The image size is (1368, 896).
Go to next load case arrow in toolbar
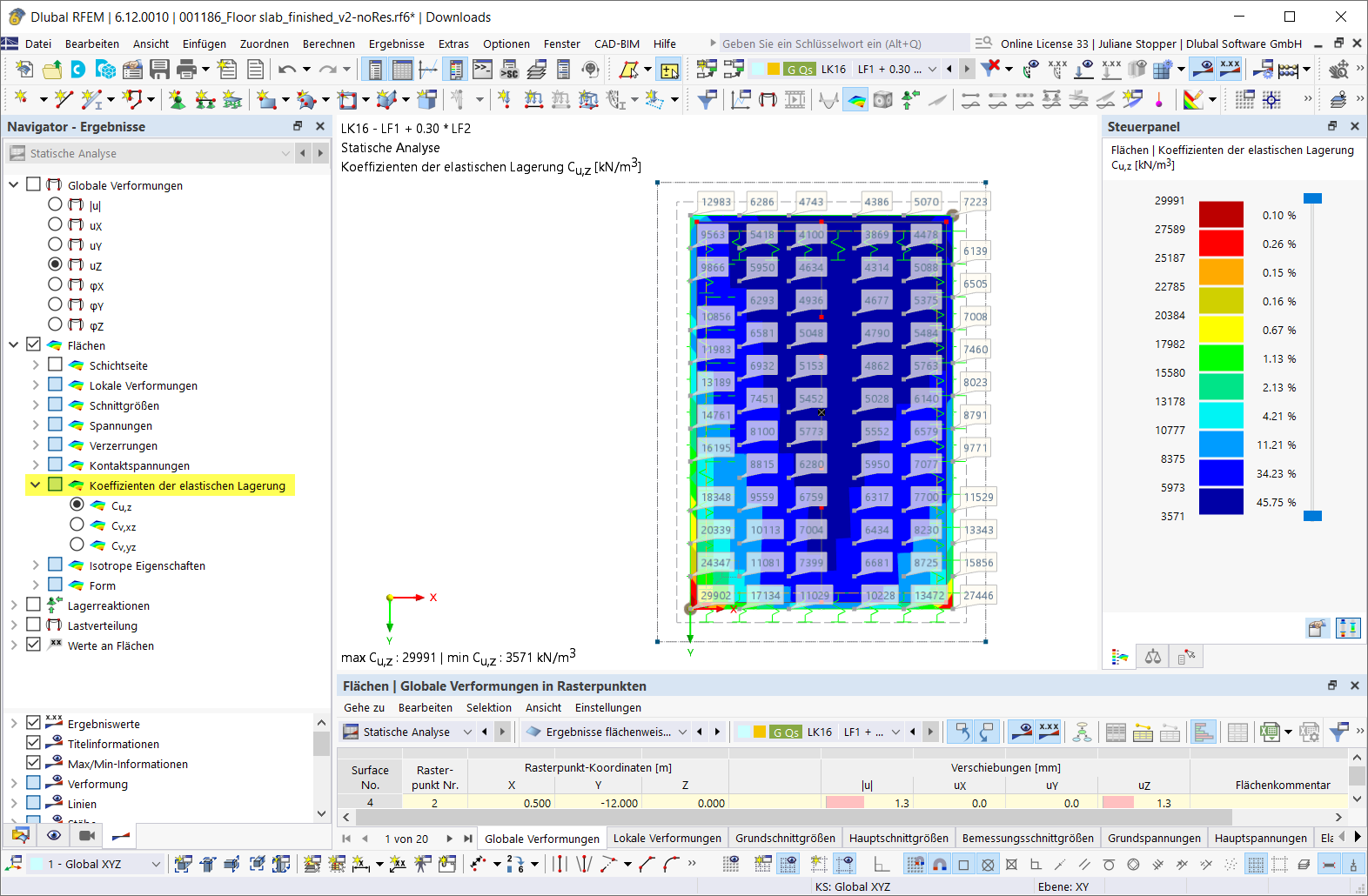pyautogui.click(x=967, y=69)
